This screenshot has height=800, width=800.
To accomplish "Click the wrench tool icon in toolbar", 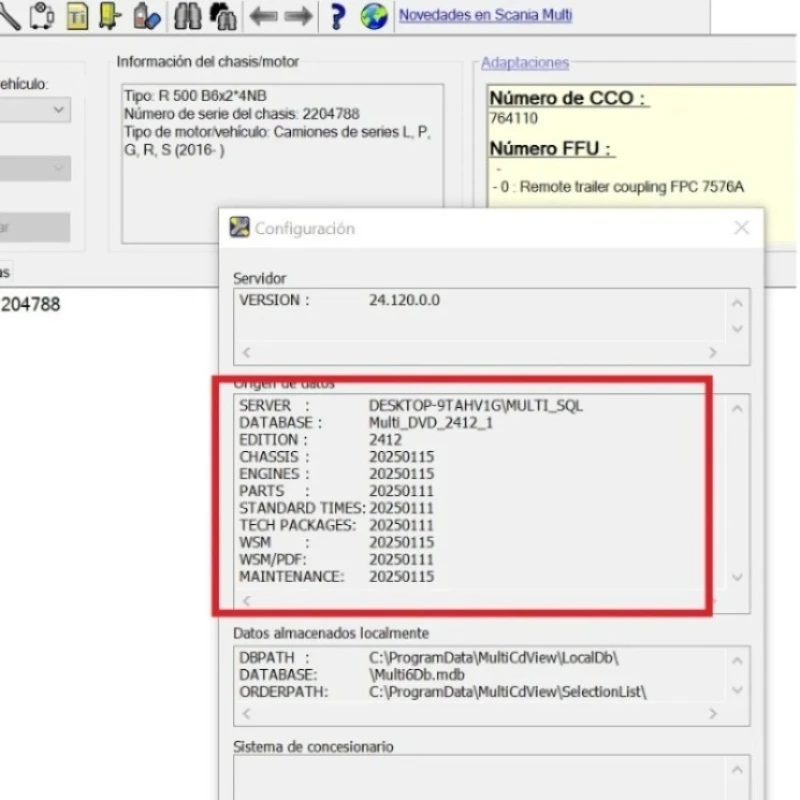I will [9, 15].
